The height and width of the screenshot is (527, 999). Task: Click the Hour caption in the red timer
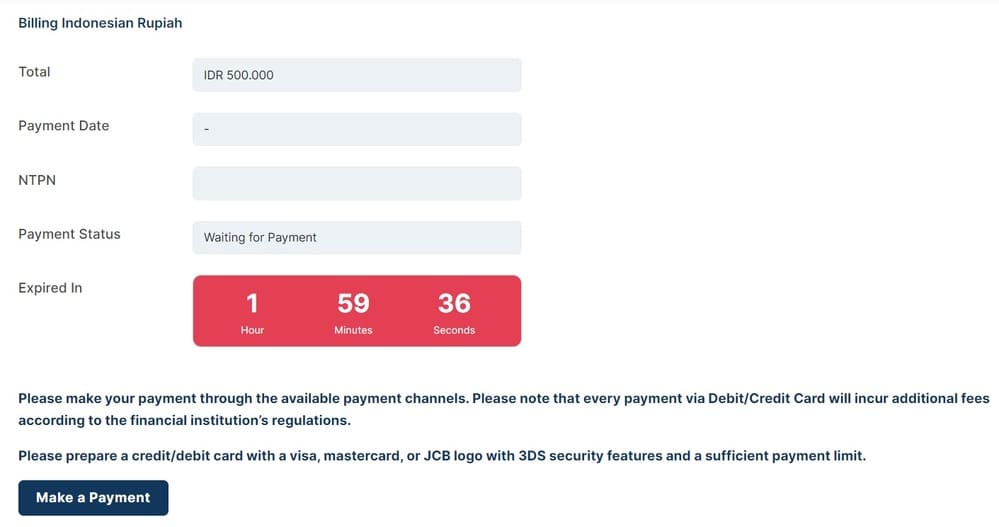252,330
